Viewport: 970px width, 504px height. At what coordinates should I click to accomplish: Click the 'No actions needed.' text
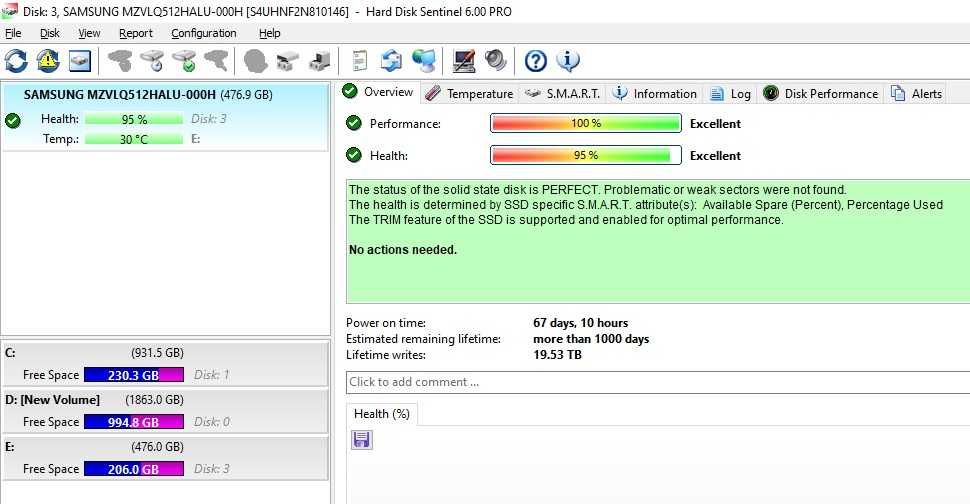click(x=403, y=250)
